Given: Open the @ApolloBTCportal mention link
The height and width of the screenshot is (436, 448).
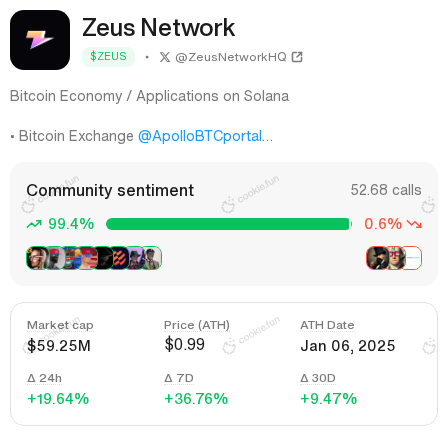Looking at the screenshot, I should [x=200, y=136].
